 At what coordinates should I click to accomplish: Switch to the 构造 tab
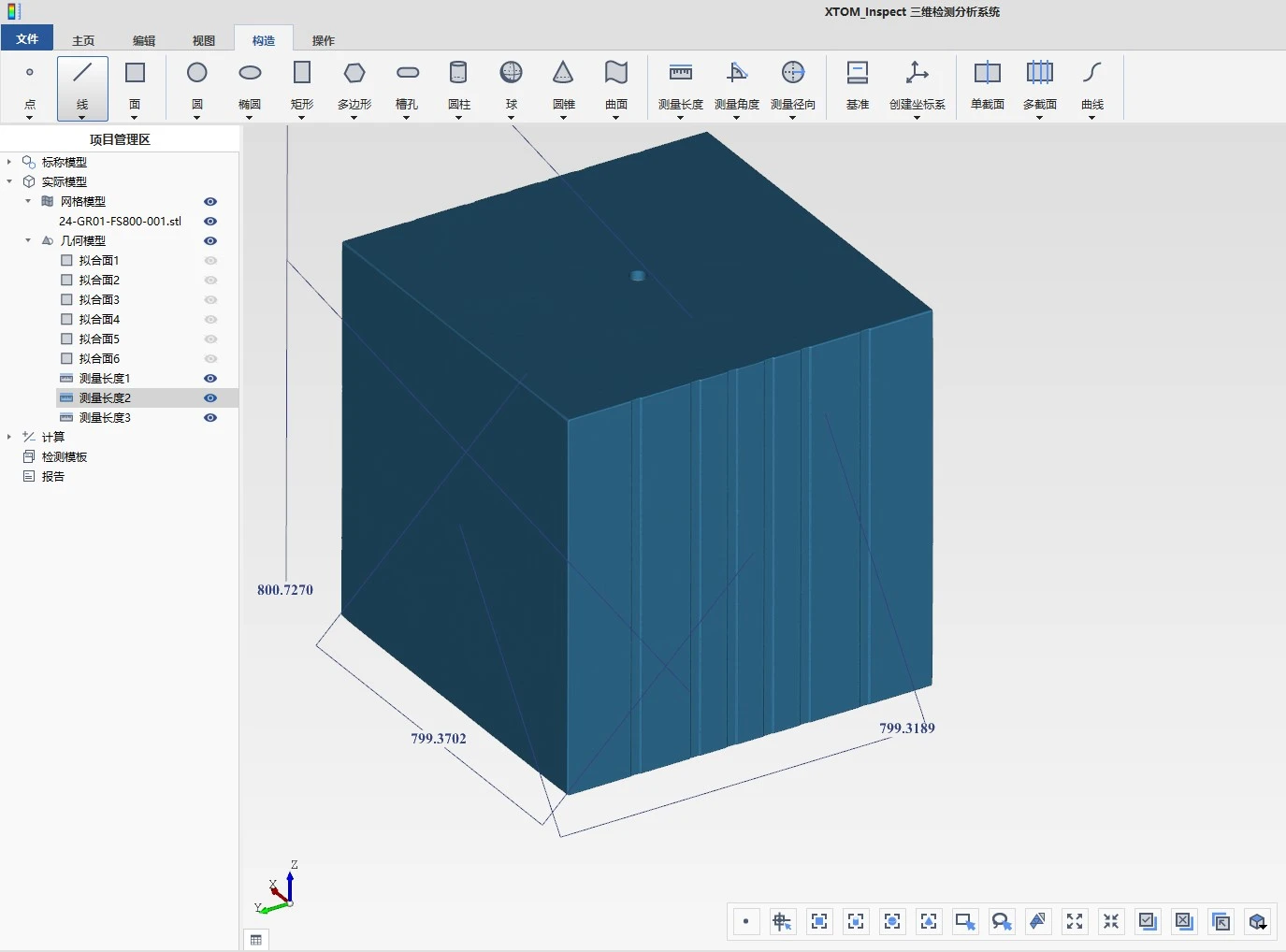(264, 39)
